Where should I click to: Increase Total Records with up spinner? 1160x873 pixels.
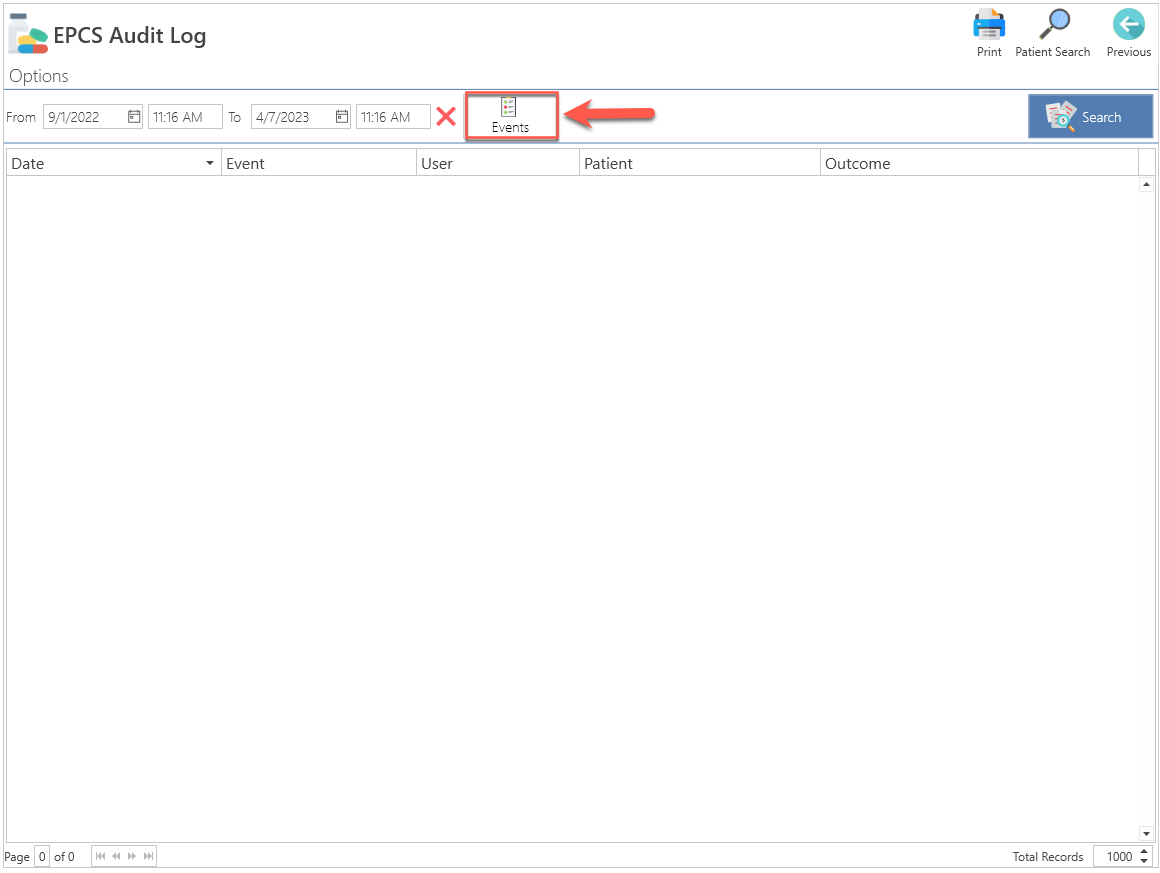[1144, 852]
